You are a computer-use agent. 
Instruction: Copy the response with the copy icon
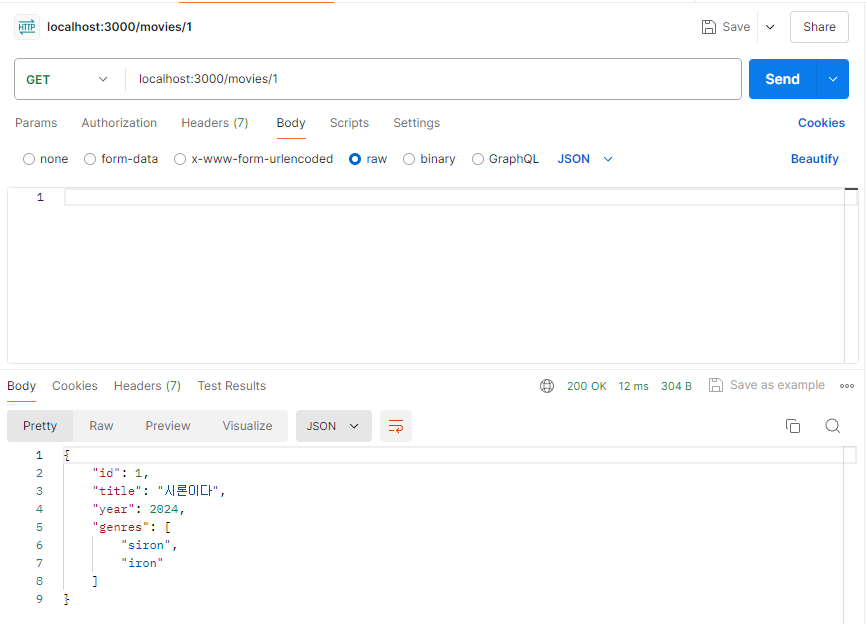793,426
